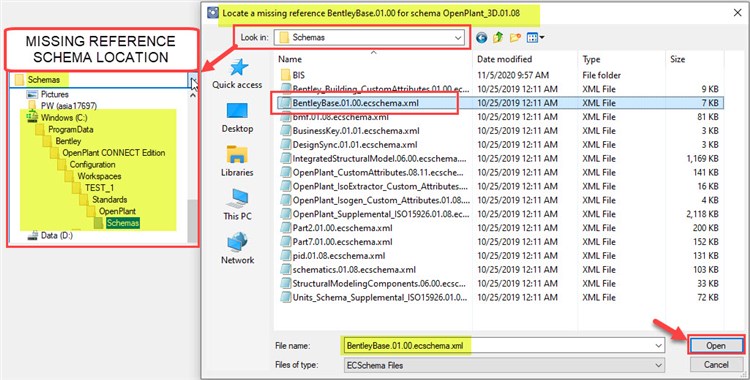Select Network in places bar

(237, 249)
